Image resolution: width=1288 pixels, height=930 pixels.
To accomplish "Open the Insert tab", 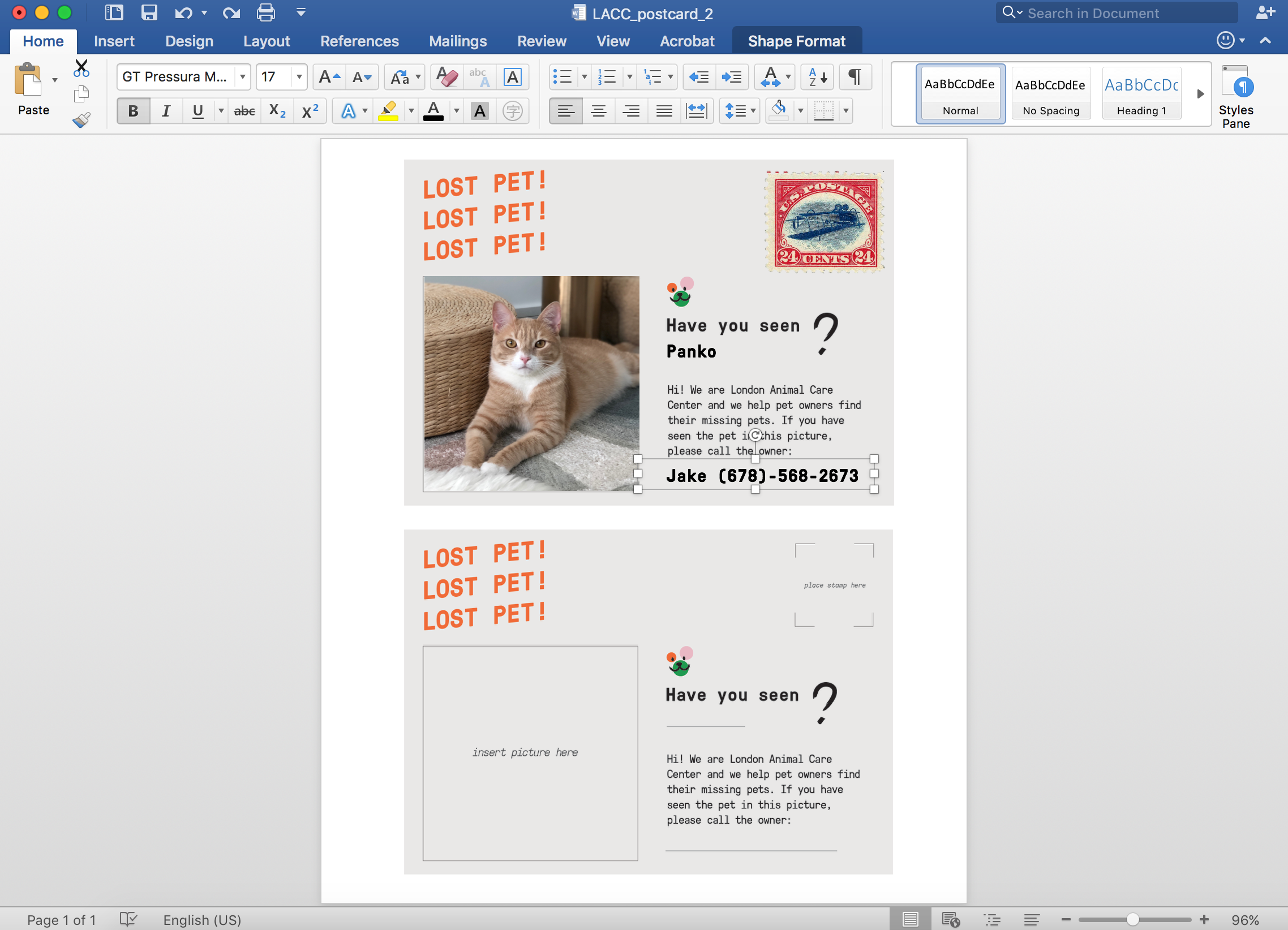I will tap(114, 41).
